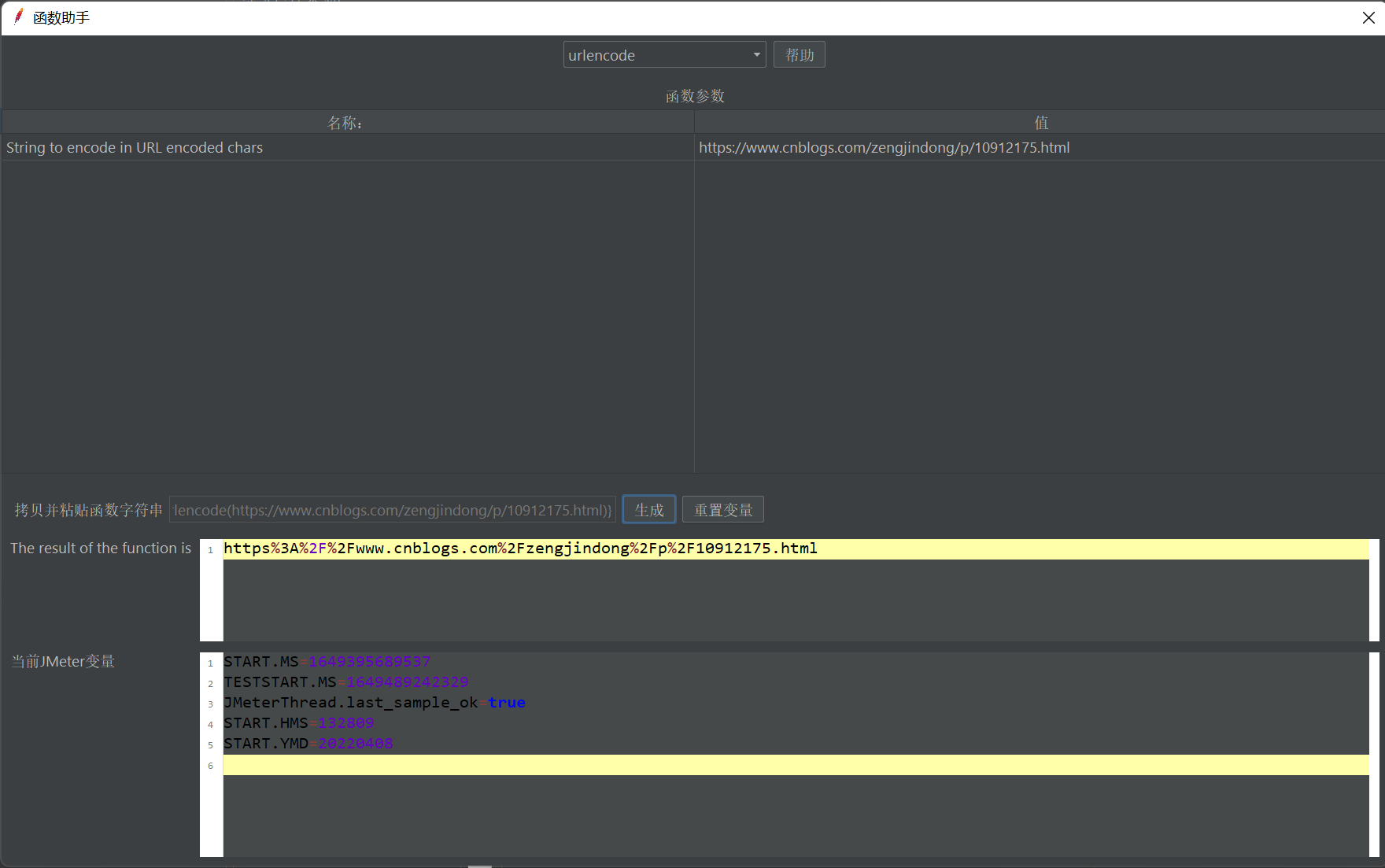Click the 'The result of the function is' label
Viewport: 1385px width, 868px height.
(101, 549)
